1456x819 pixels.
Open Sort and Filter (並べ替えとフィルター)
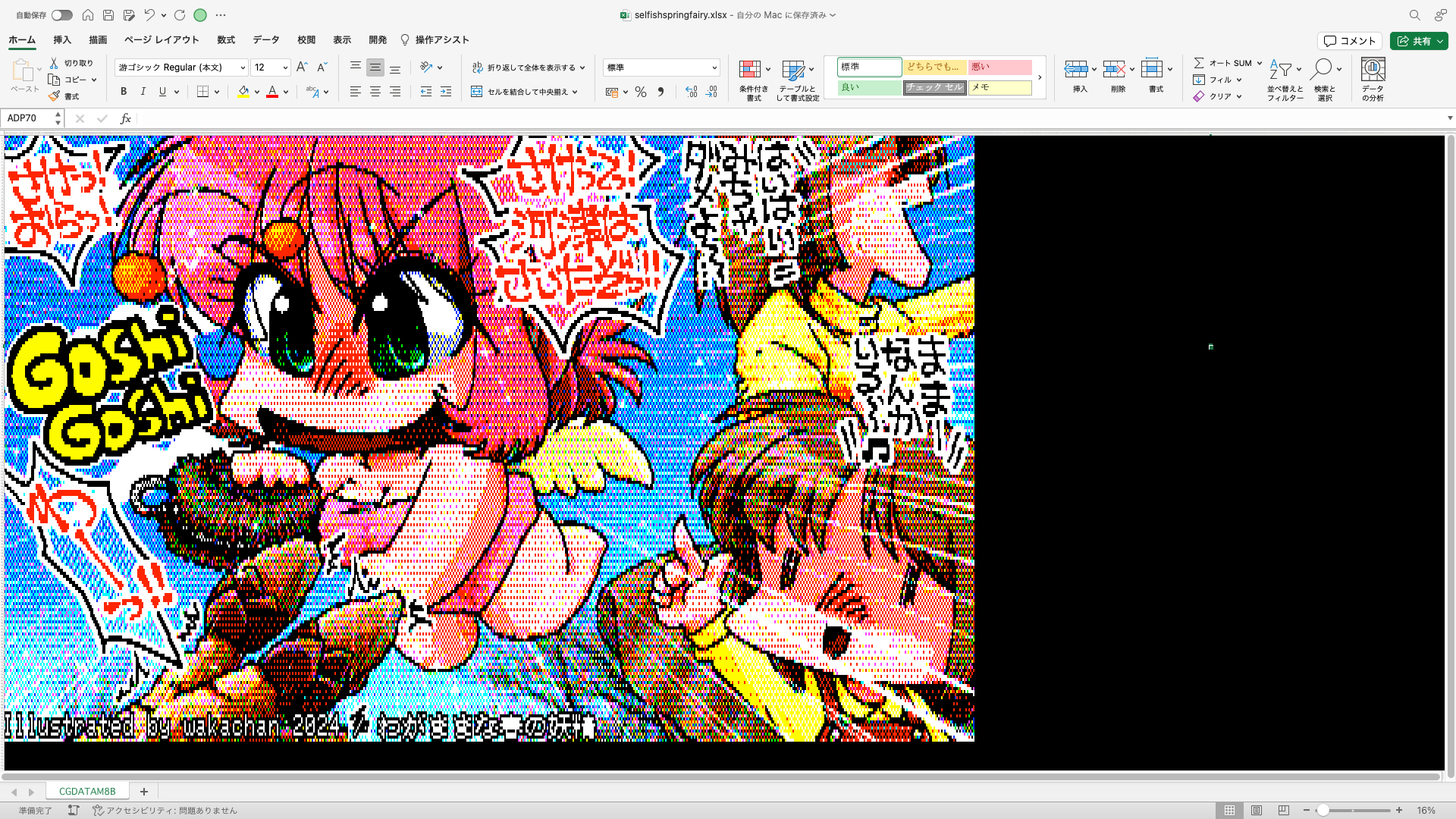1285,80
